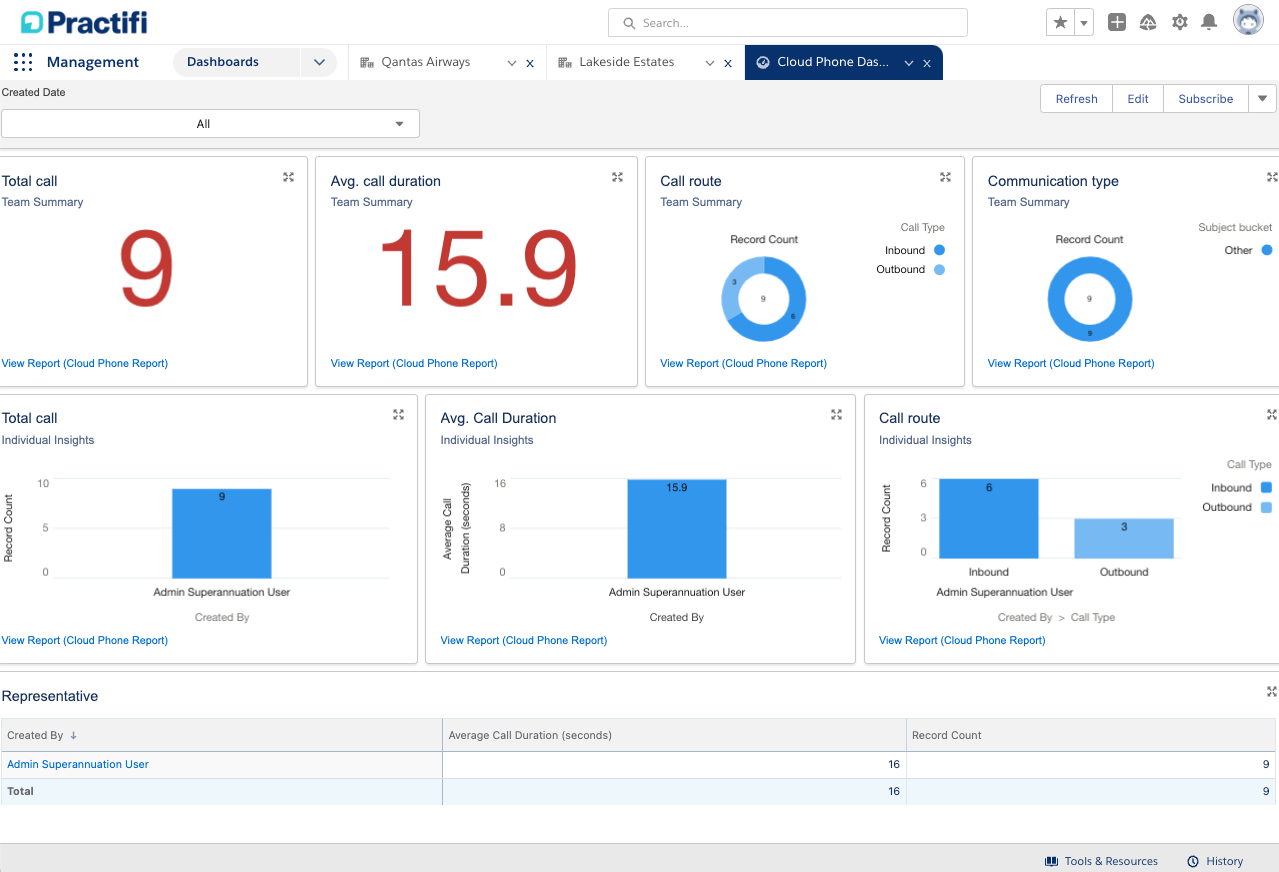Open the Dashboards tab dropdown chevron
This screenshot has height=872, width=1279.
[318, 62]
